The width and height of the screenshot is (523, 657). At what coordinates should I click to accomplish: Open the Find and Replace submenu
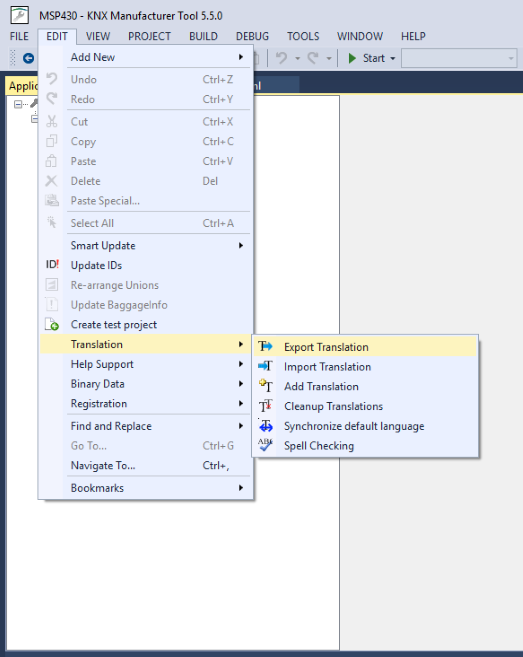pos(158,426)
